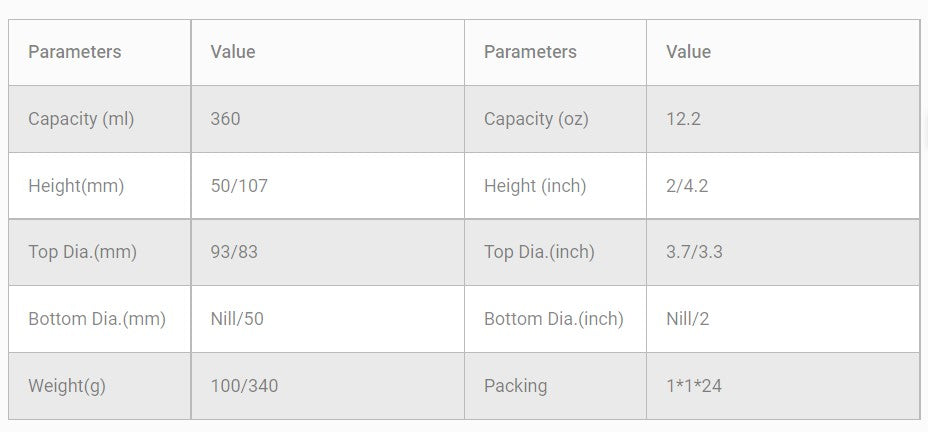The height and width of the screenshot is (432, 928).
Task: Click the Weight(g) parameter cell
Action: coord(68,385)
